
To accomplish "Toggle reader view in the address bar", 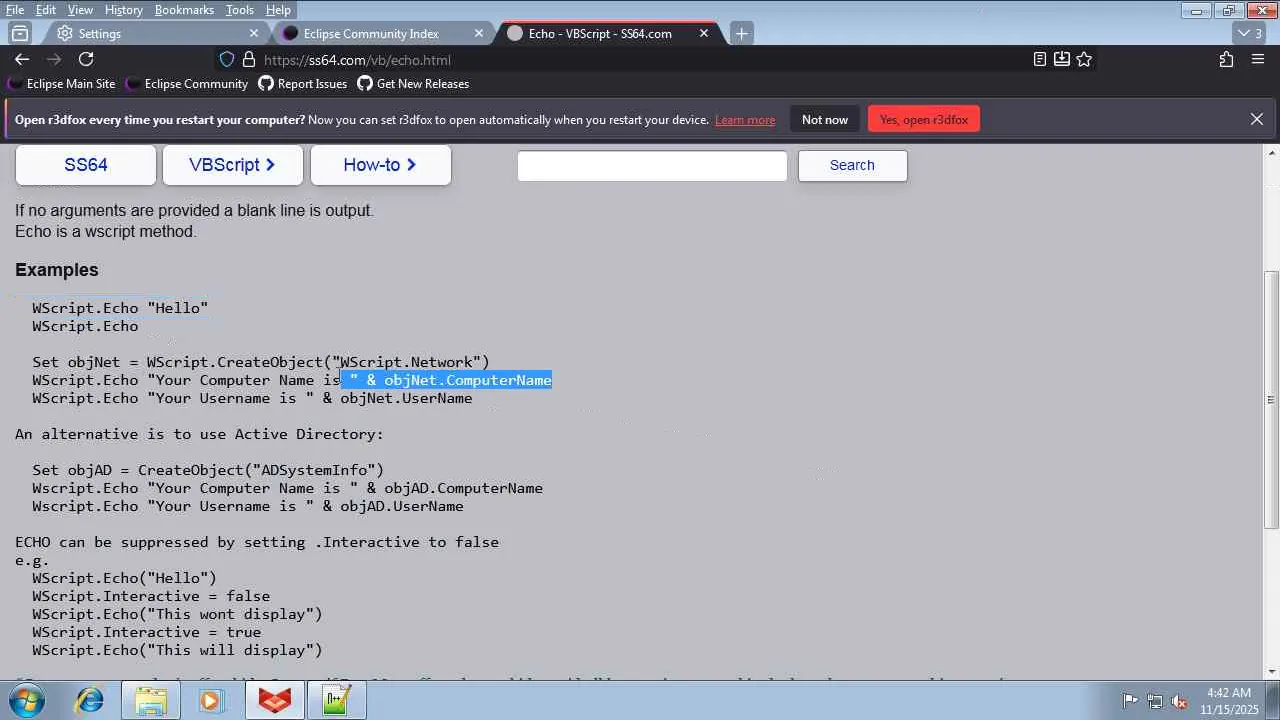I will pos(1040,59).
